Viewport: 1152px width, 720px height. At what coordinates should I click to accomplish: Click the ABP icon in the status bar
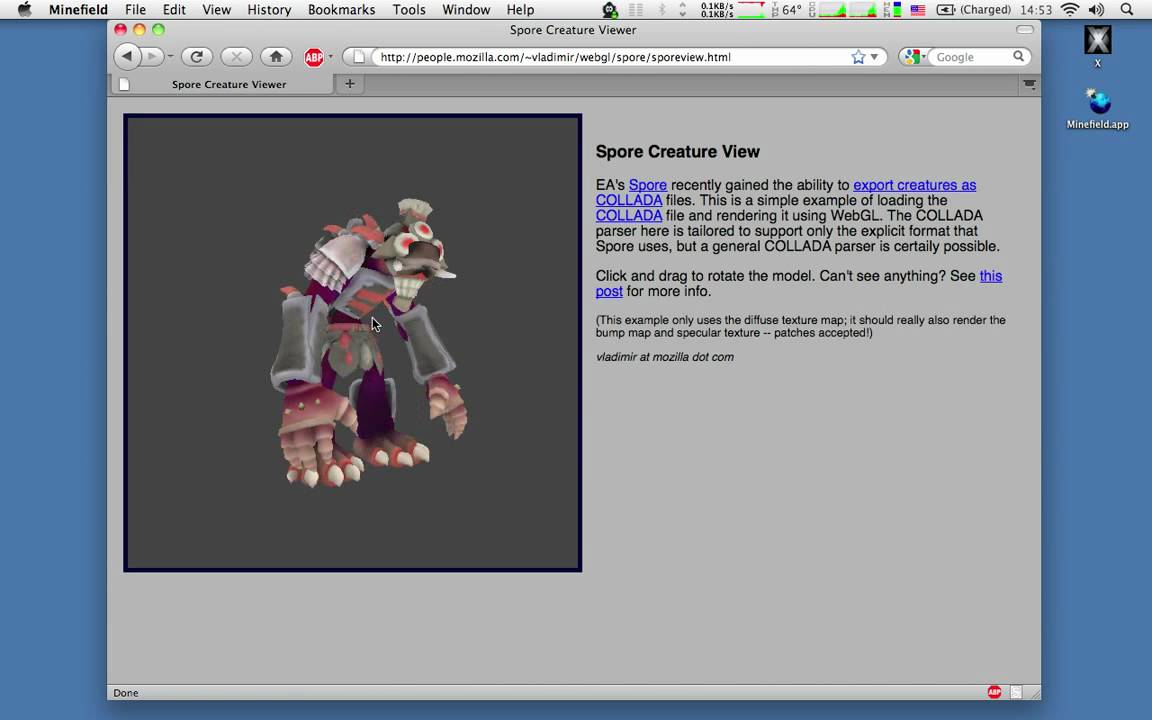pos(994,692)
